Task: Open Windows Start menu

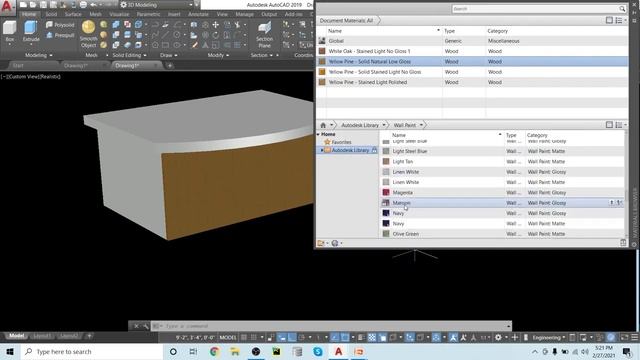Action: [x=10, y=351]
